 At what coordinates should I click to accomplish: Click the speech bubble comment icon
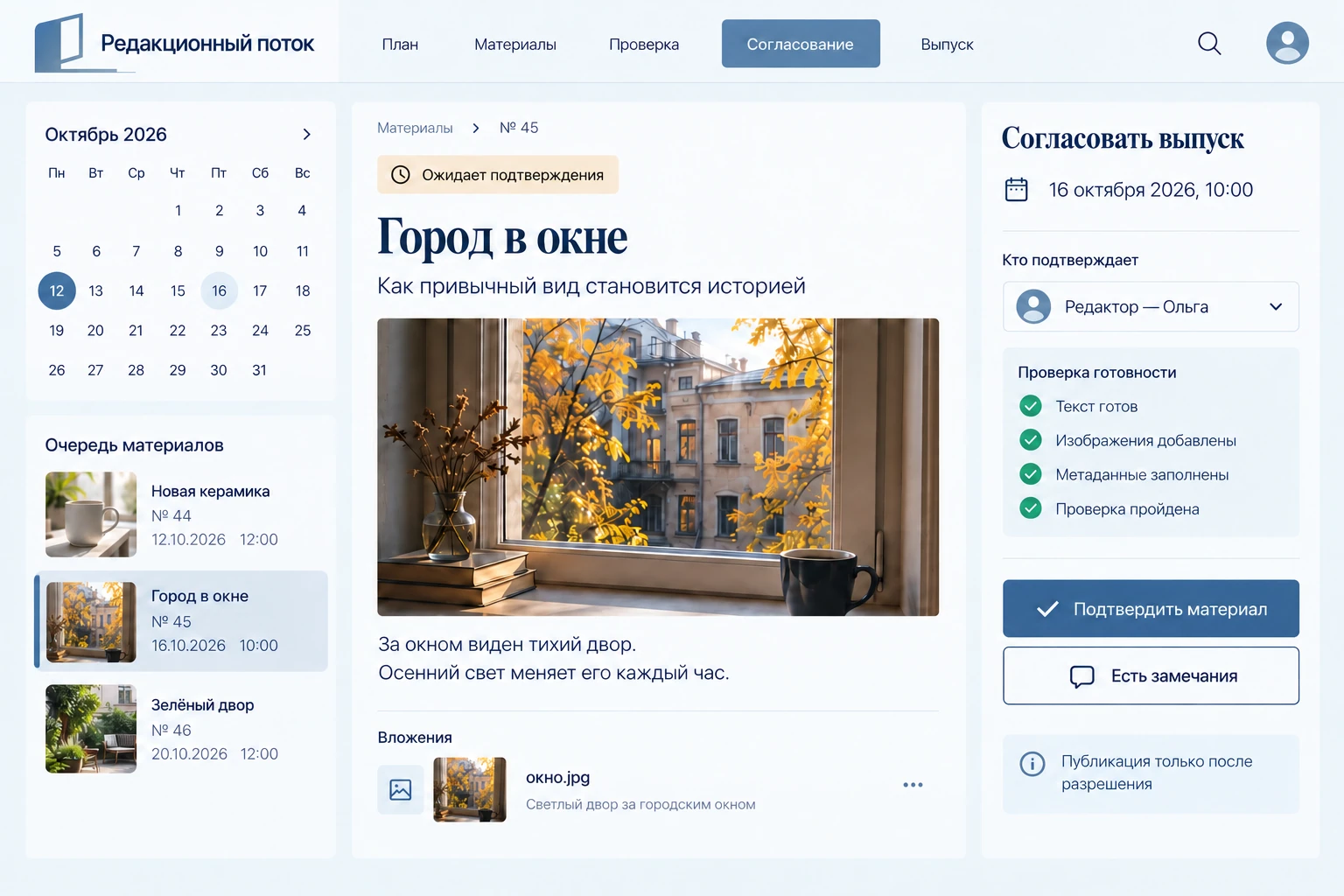pos(1081,676)
